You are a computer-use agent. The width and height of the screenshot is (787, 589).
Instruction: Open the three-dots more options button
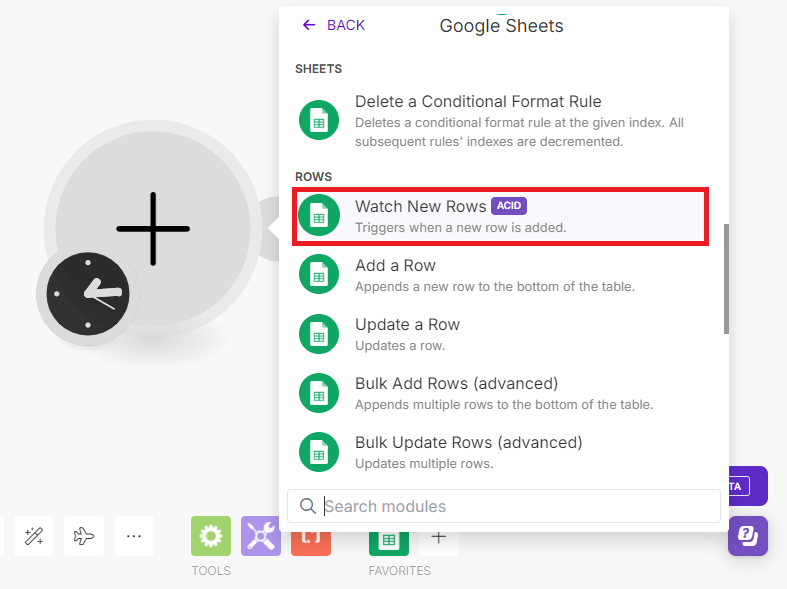click(134, 536)
